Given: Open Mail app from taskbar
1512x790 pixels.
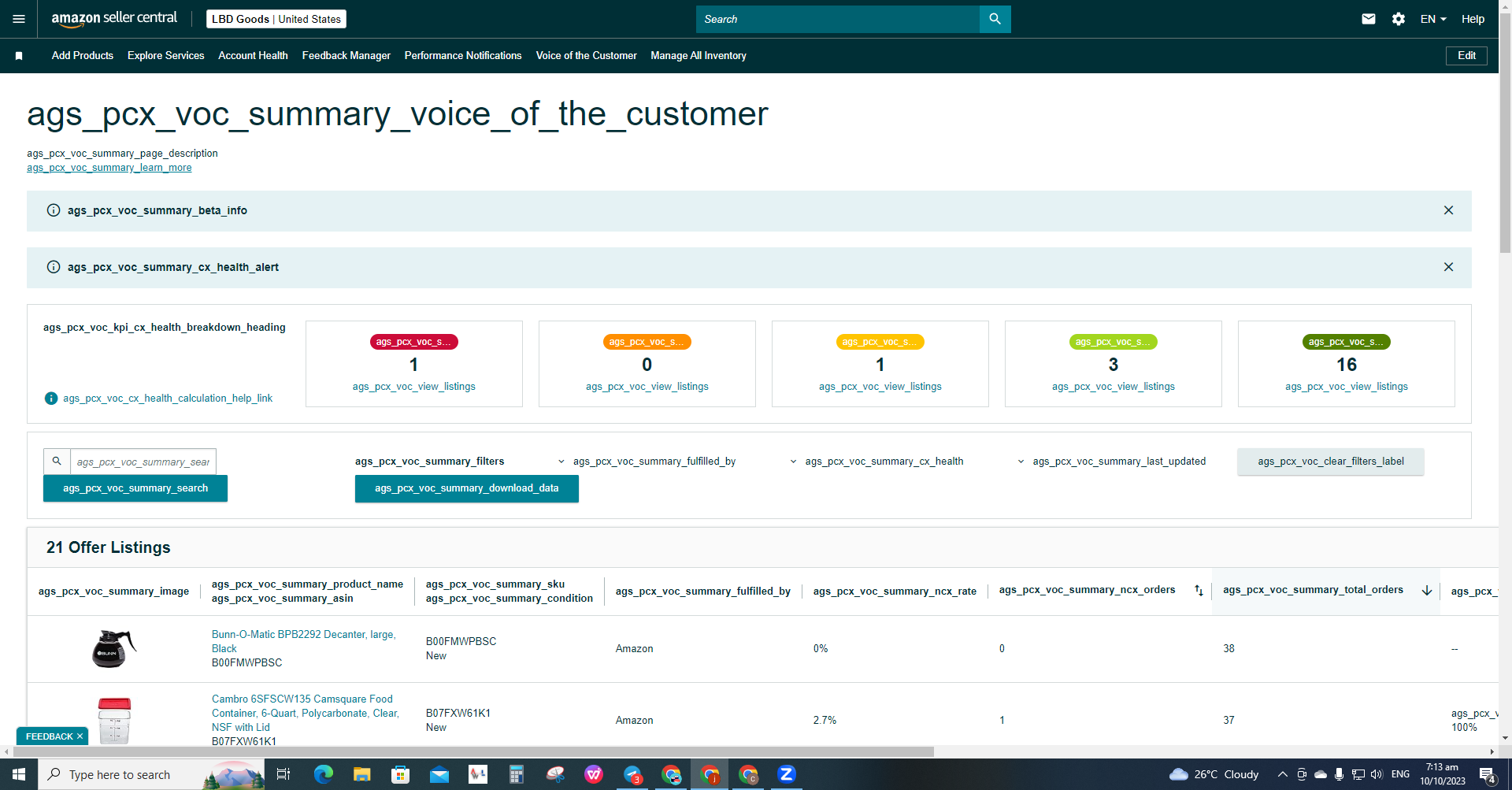Looking at the screenshot, I should (x=439, y=774).
